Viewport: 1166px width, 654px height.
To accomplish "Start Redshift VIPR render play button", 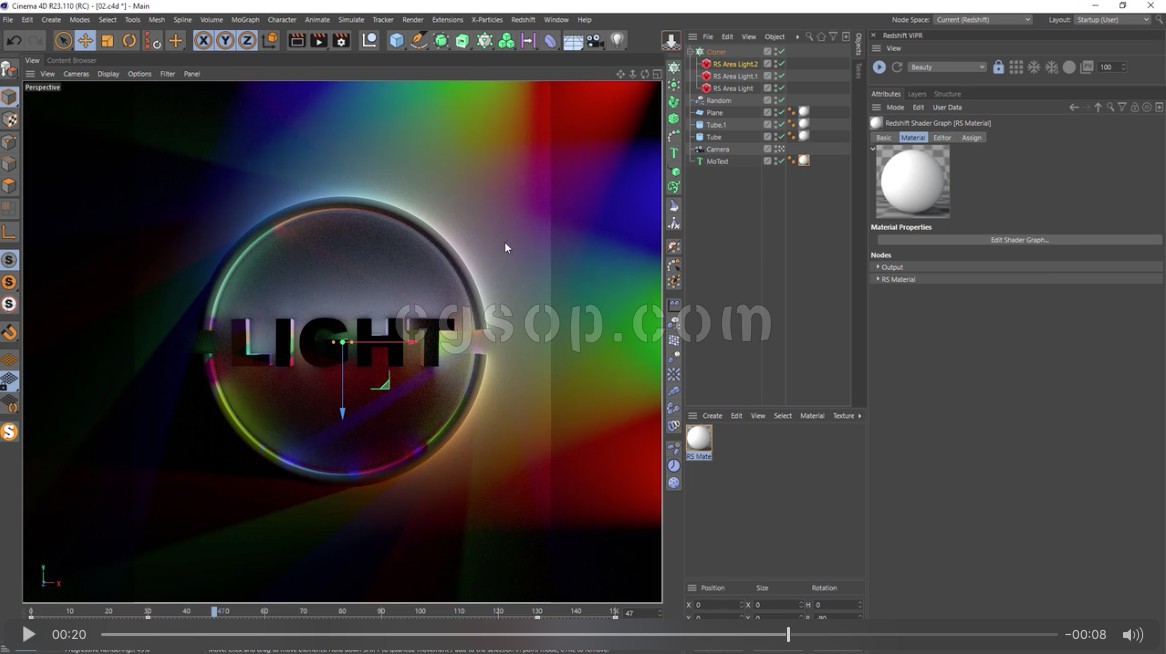I will click(879, 67).
